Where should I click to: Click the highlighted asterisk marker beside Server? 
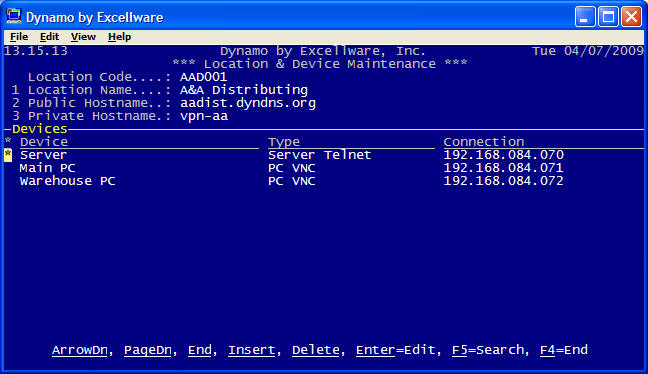(x=8, y=155)
